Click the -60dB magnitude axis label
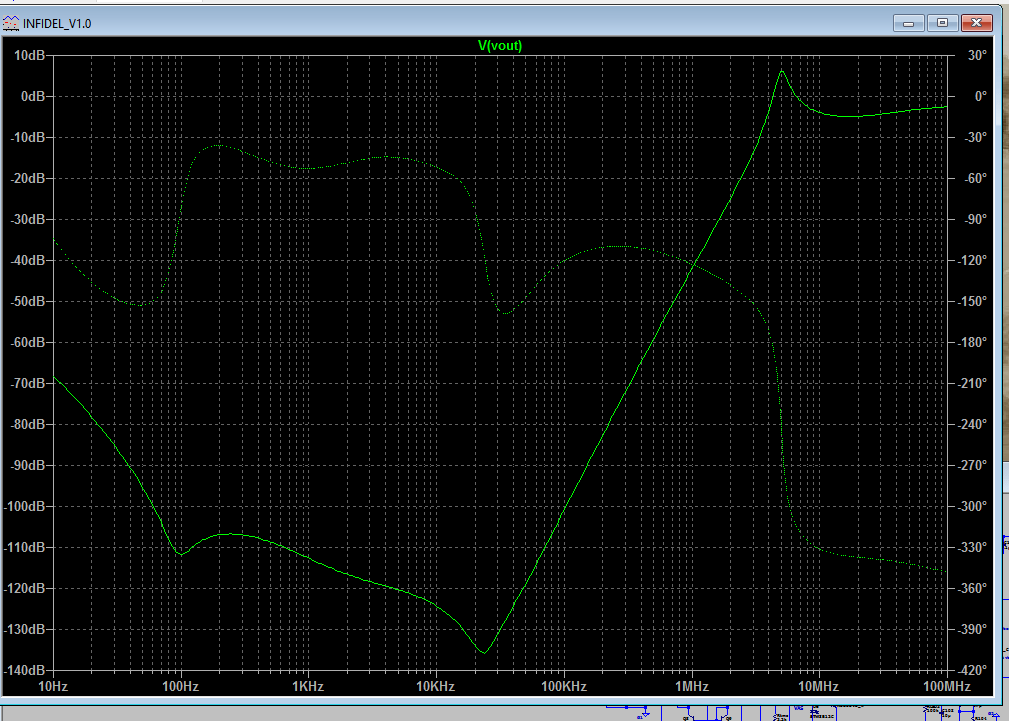 28,342
